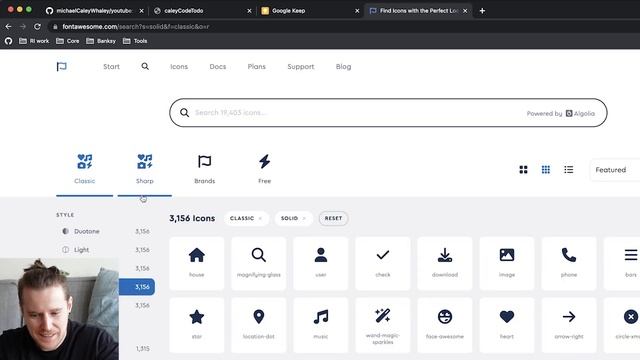Open a new browser tab
This screenshot has width=640, height=360.
click(482, 11)
